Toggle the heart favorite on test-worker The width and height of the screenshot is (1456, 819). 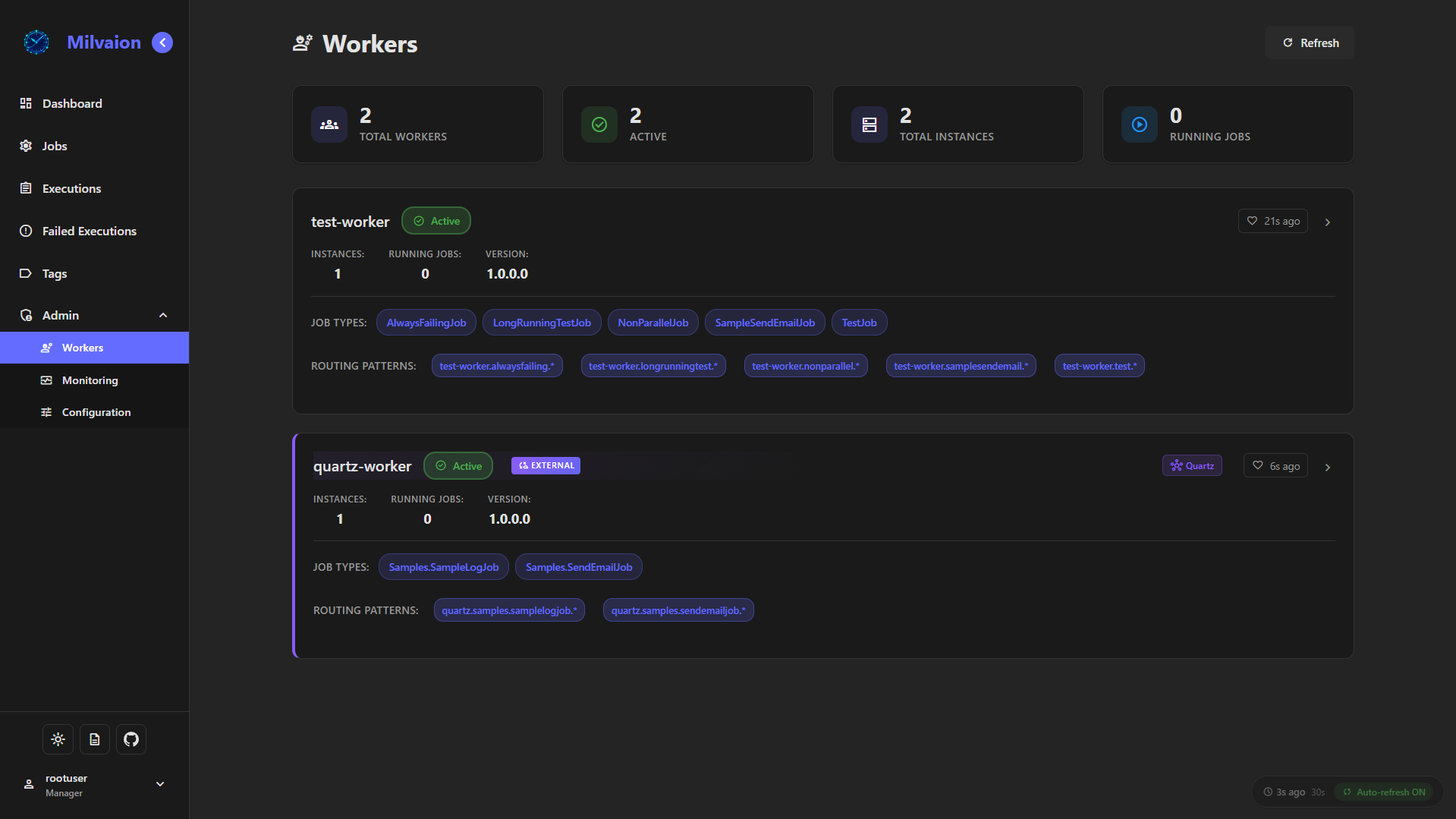(1253, 221)
